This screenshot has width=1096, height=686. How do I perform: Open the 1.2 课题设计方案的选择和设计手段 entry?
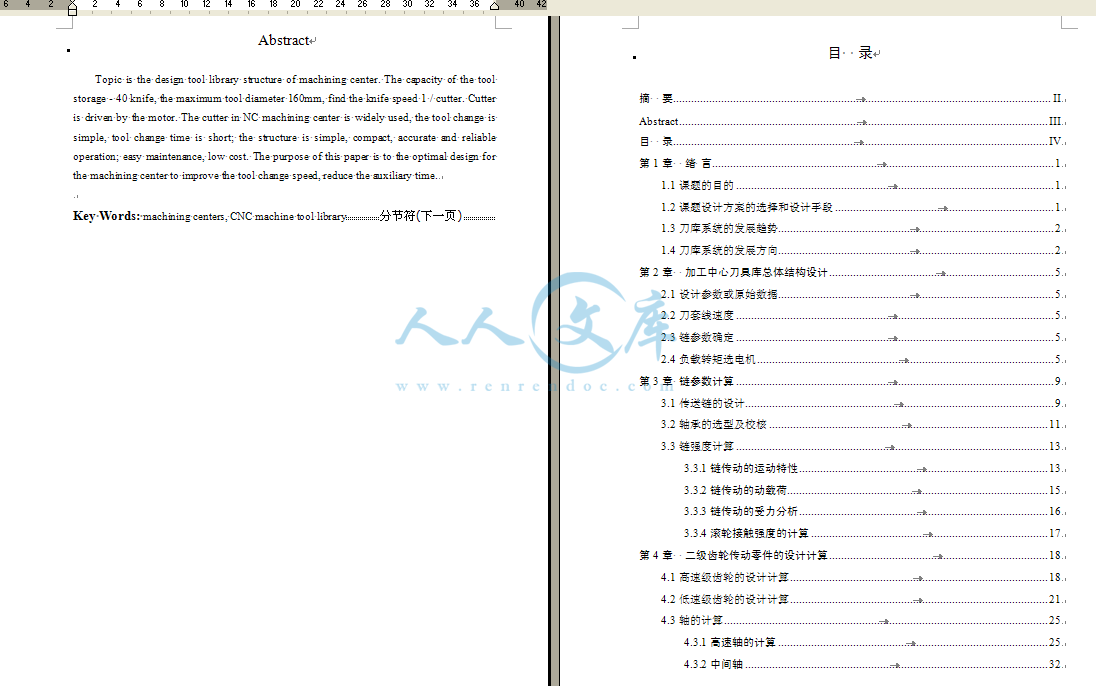coord(862,207)
